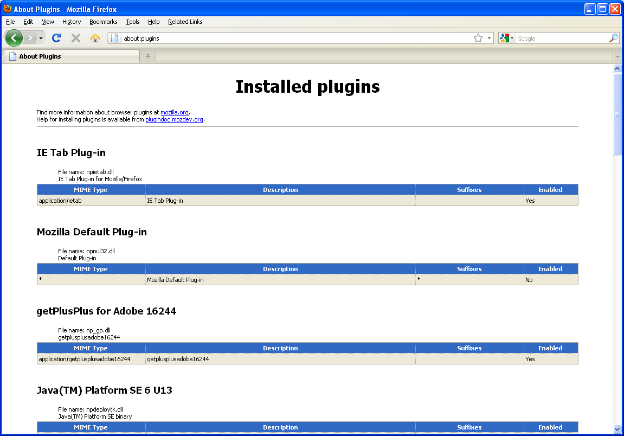This screenshot has height=436, width=624.
Task: Bookmark this page with the star icon
Action: coord(478,38)
